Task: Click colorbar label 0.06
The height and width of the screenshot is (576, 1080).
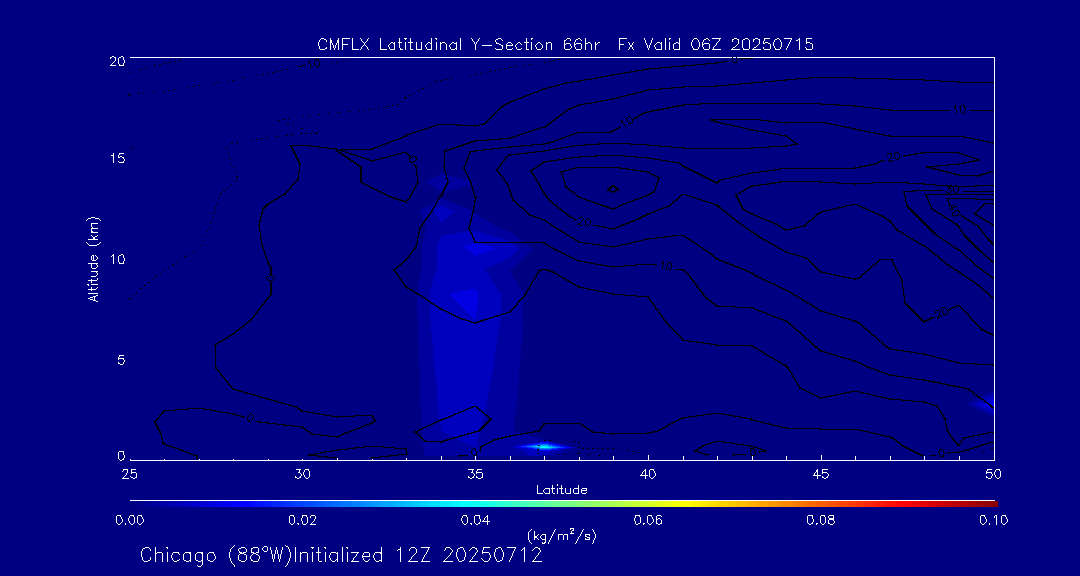Action: [648, 520]
